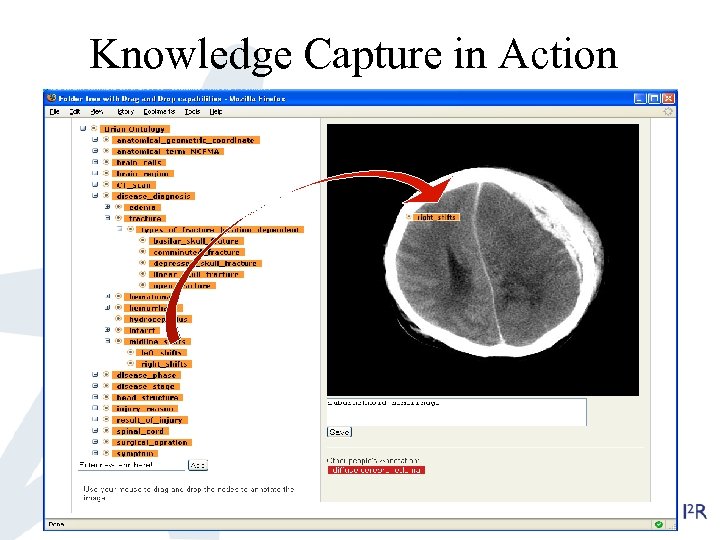Select the depressed_skull_fracture label
The height and width of the screenshot is (540, 720).
(x=205, y=263)
